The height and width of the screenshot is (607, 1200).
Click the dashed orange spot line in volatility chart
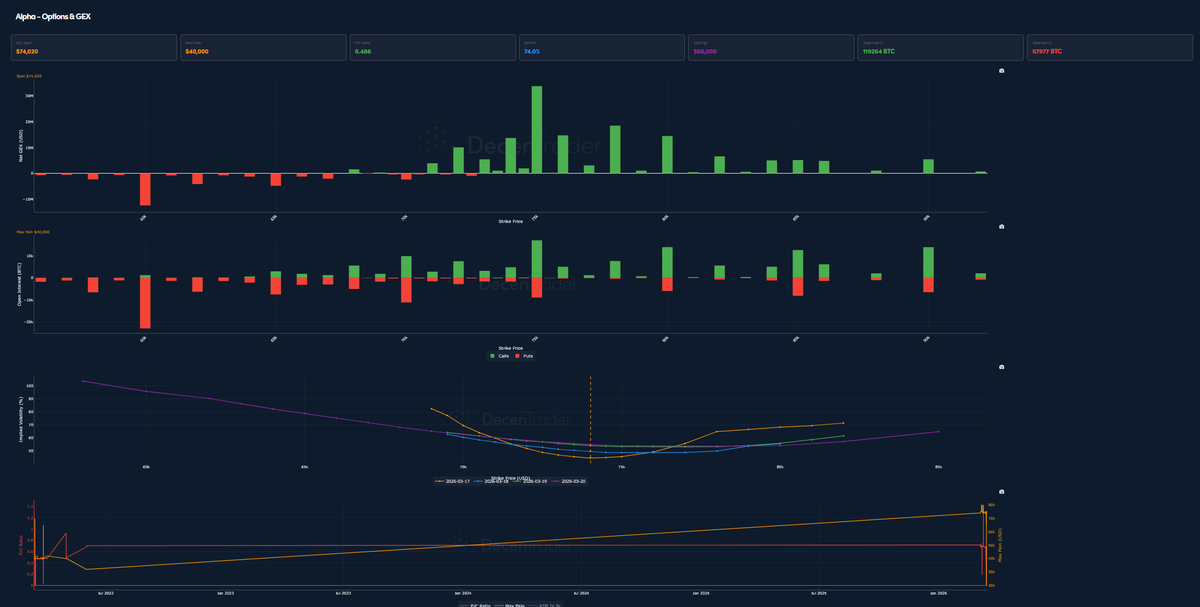(x=590, y=420)
